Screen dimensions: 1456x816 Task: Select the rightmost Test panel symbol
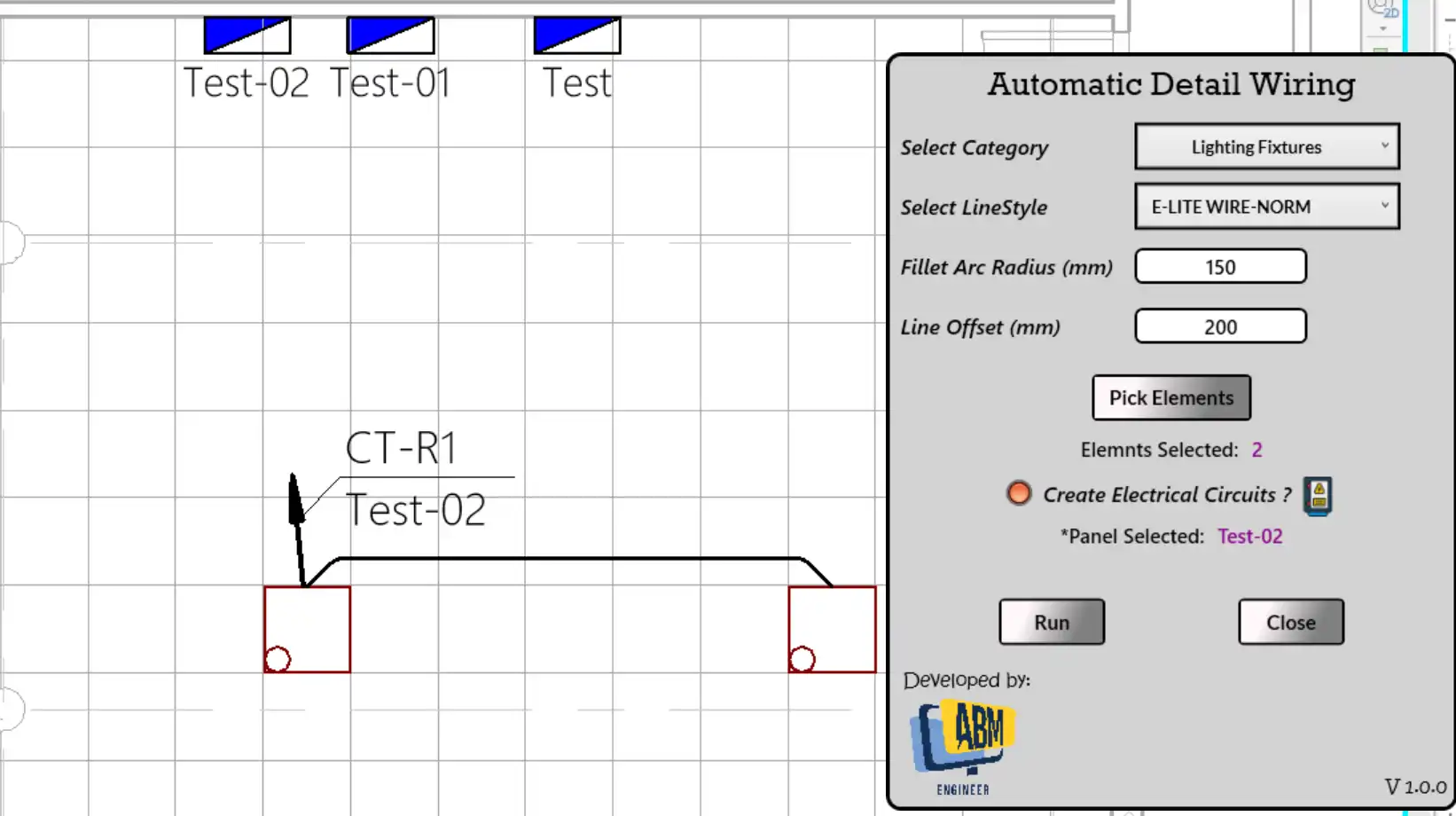pos(577,36)
